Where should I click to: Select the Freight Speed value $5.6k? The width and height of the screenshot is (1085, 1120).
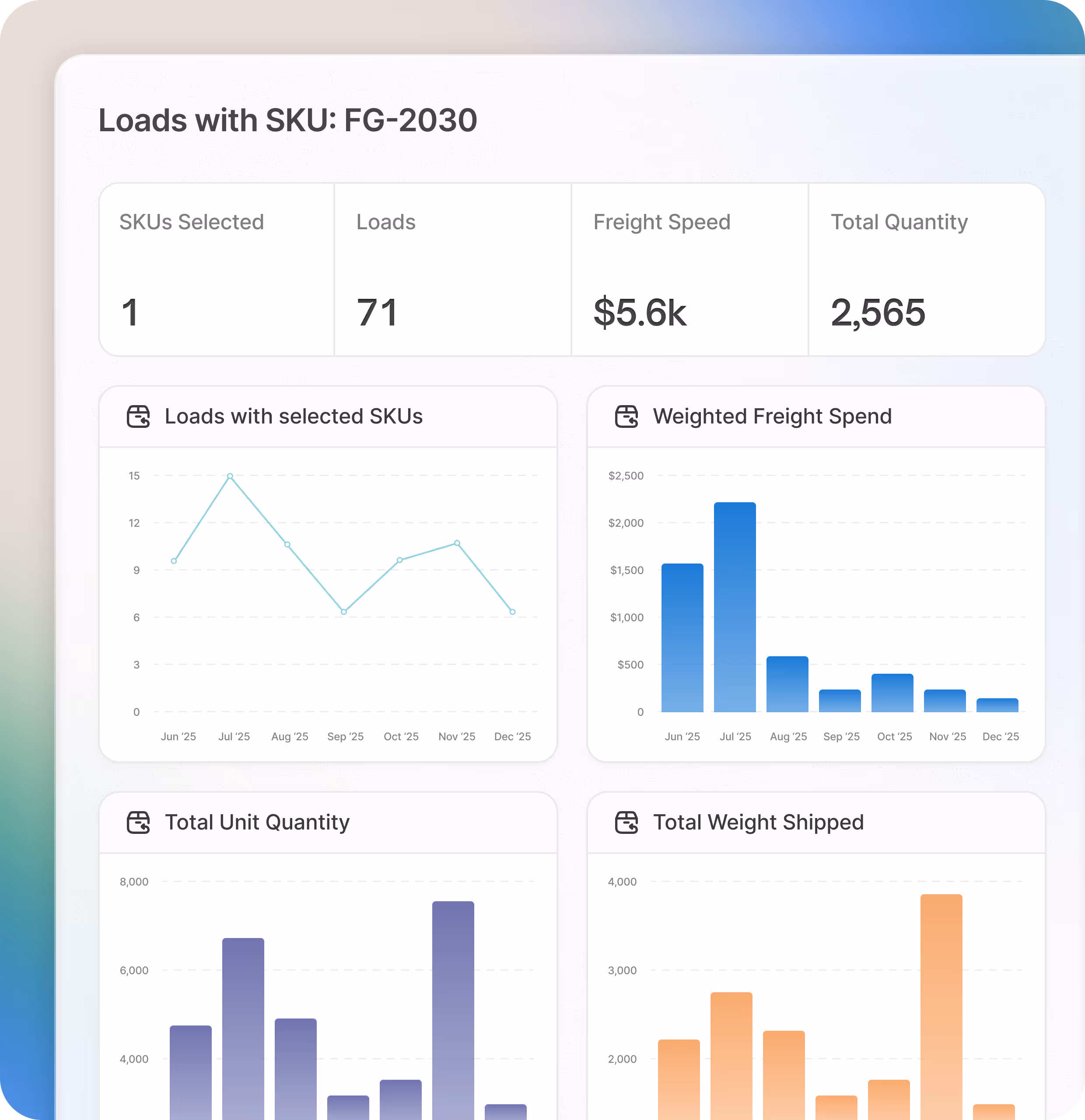[640, 312]
